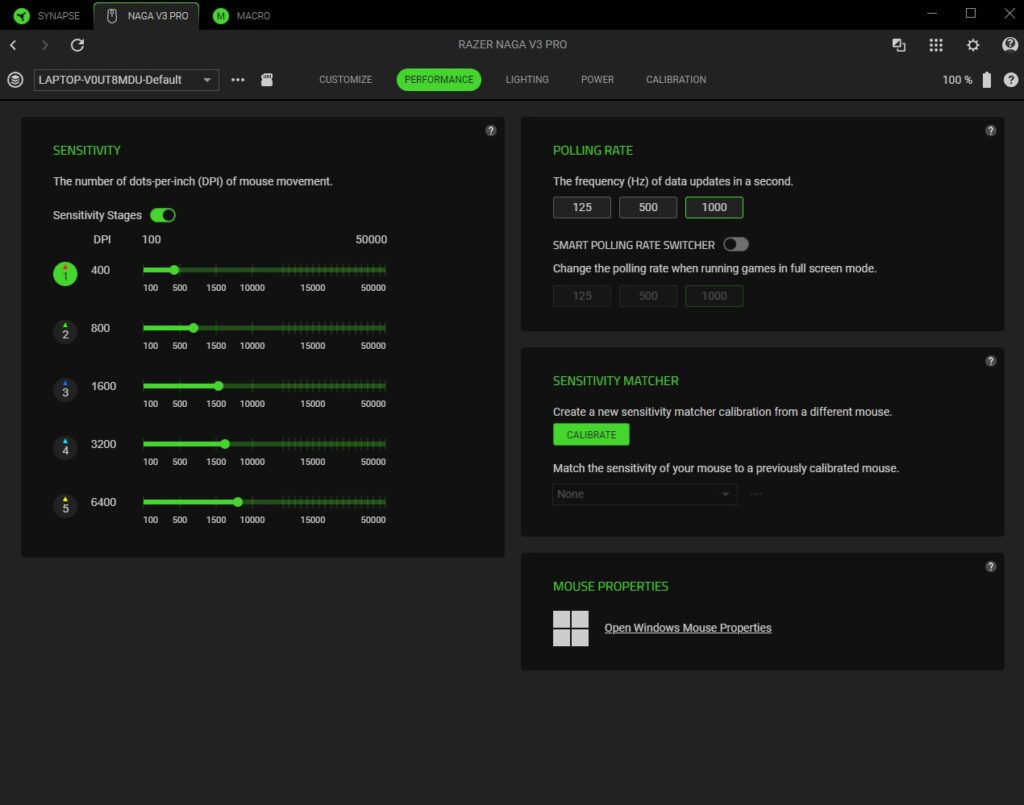Select sensitivity stage 3 circle

pyautogui.click(x=65, y=390)
